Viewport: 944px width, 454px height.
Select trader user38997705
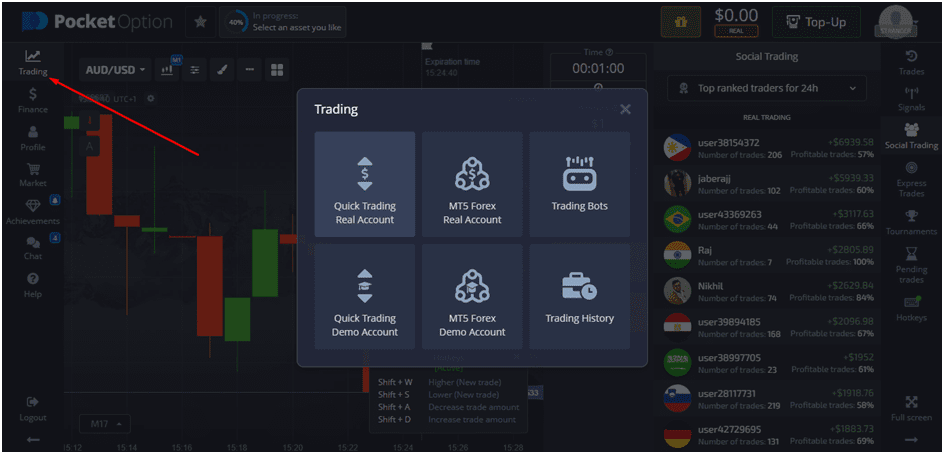coord(768,362)
